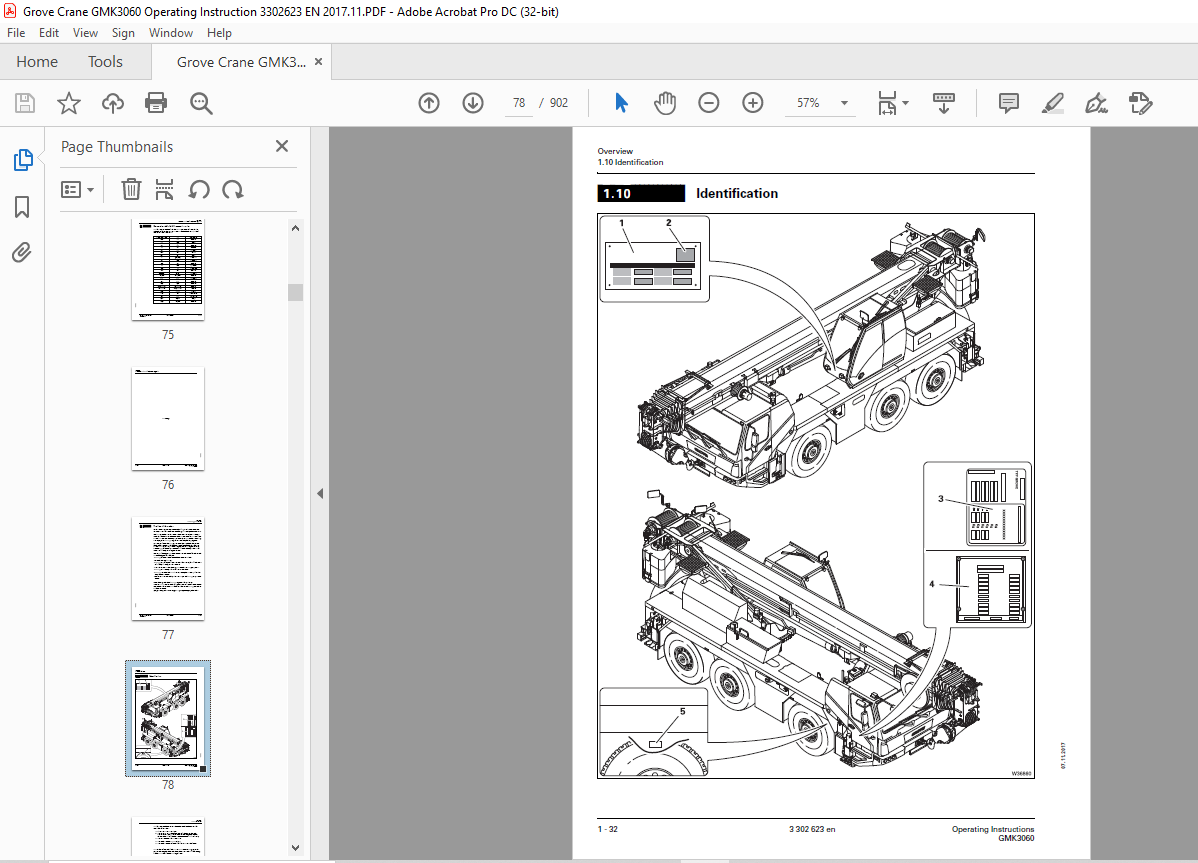Click the footer text 3 302 623 en
This screenshot has height=863, width=1198.
pos(812,829)
